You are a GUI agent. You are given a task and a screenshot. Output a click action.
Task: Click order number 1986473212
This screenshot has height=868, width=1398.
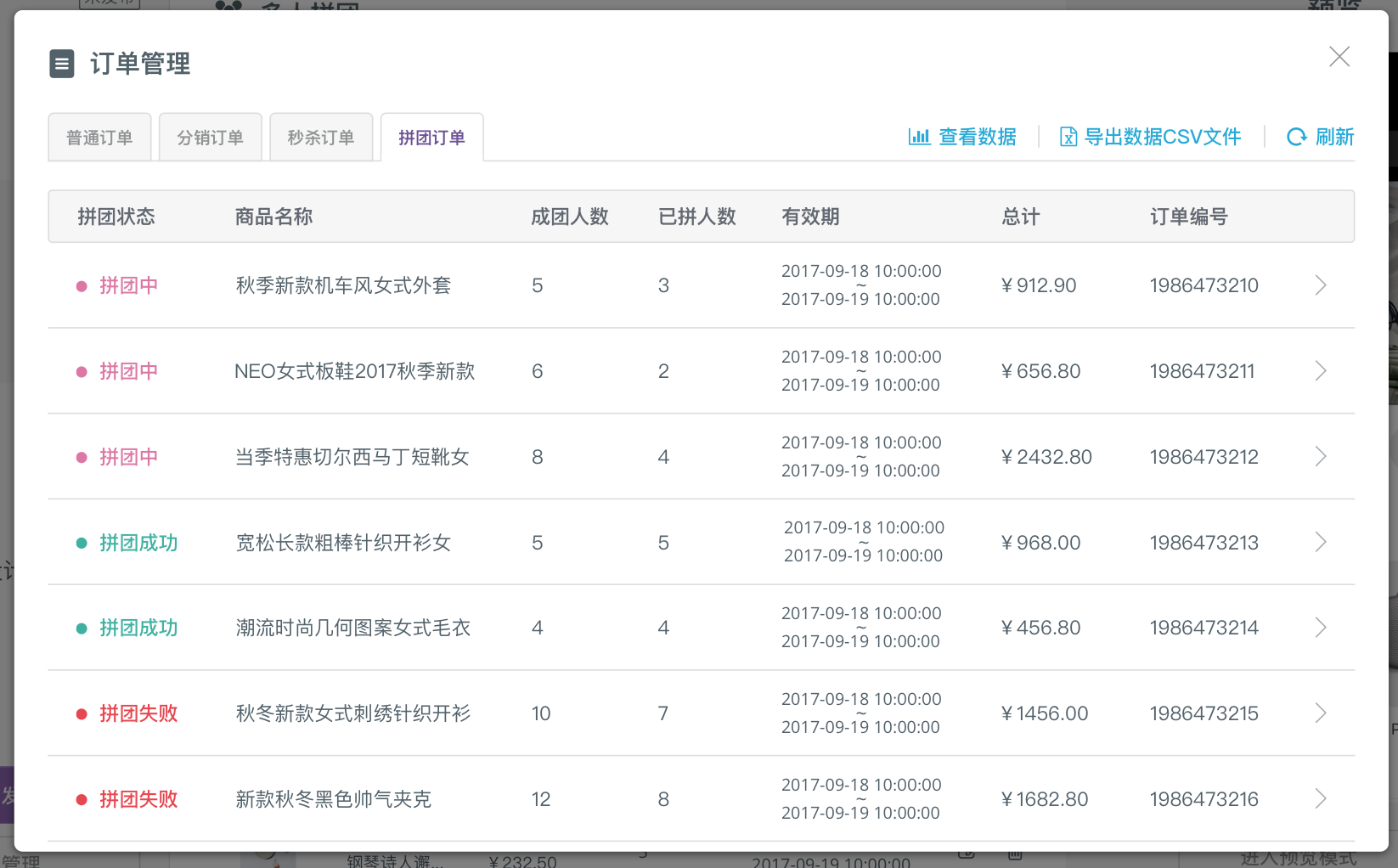pyautogui.click(x=1204, y=457)
